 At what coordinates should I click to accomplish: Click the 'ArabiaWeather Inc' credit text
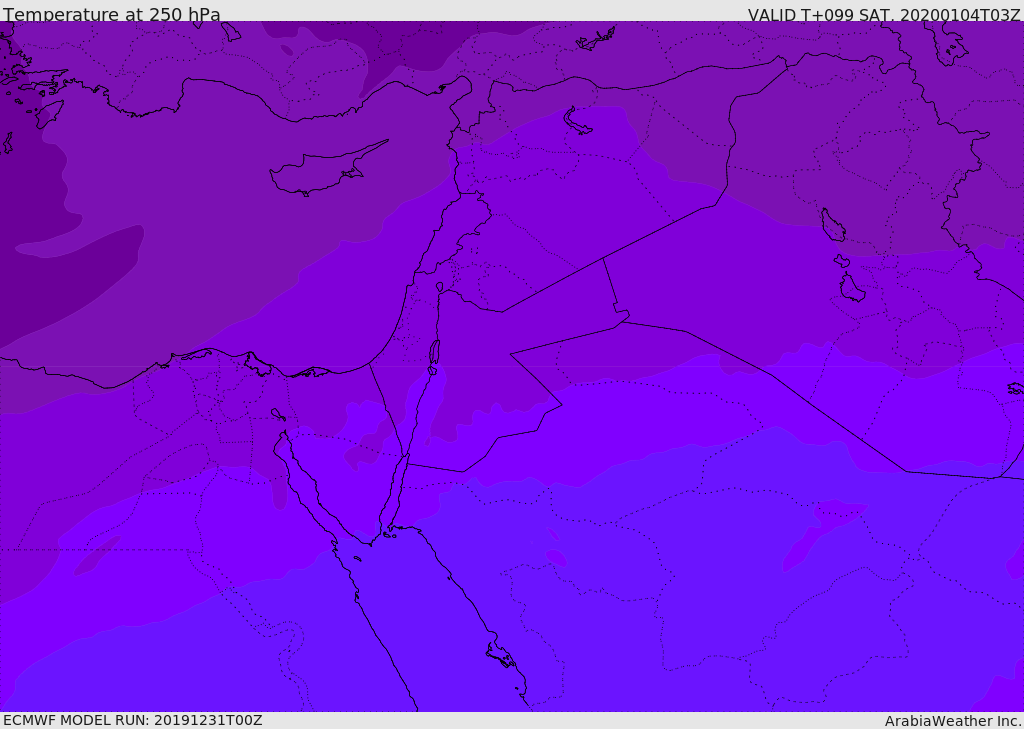[952, 721]
